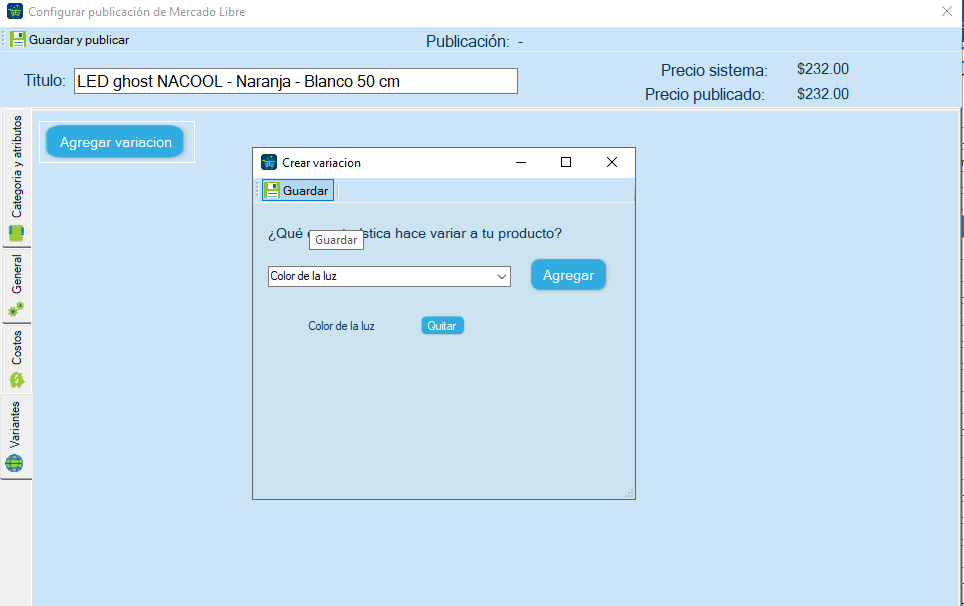The height and width of the screenshot is (606, 964).
Task: Maximize the Crear variacion dialog
Action: [x=566, y=162]
